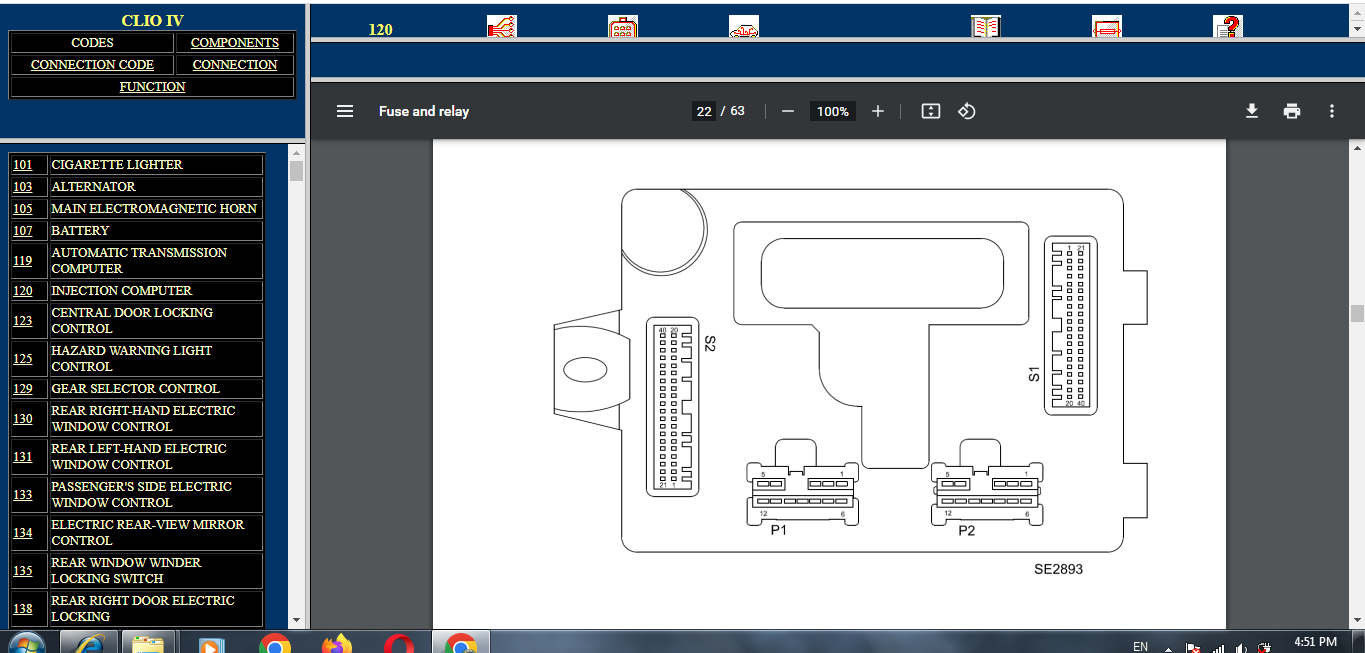Click the page number field showing 22
This screenshot has width=1365, height=653.
point(704,111)
